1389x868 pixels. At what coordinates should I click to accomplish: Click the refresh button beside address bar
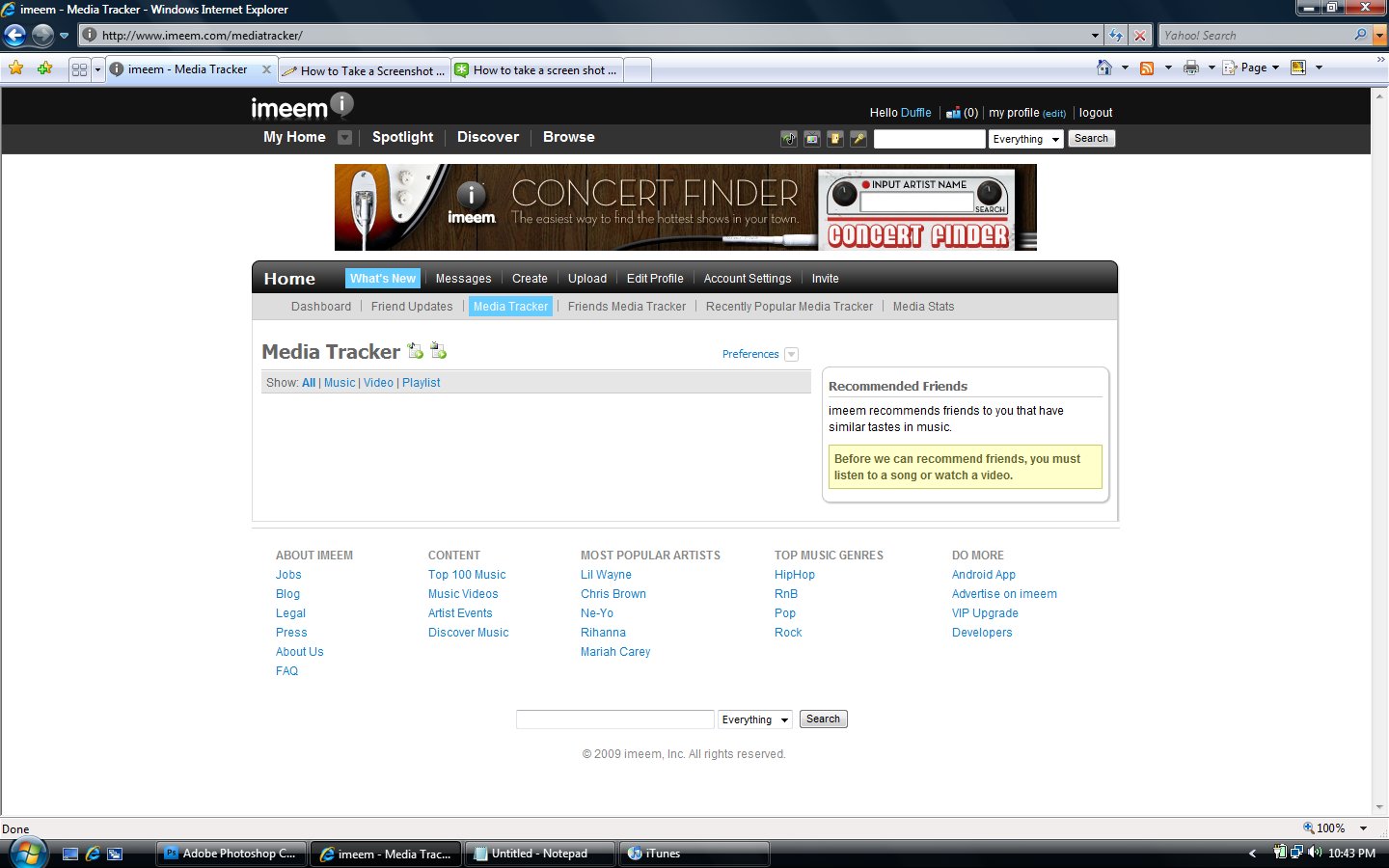click(1116, 36)
